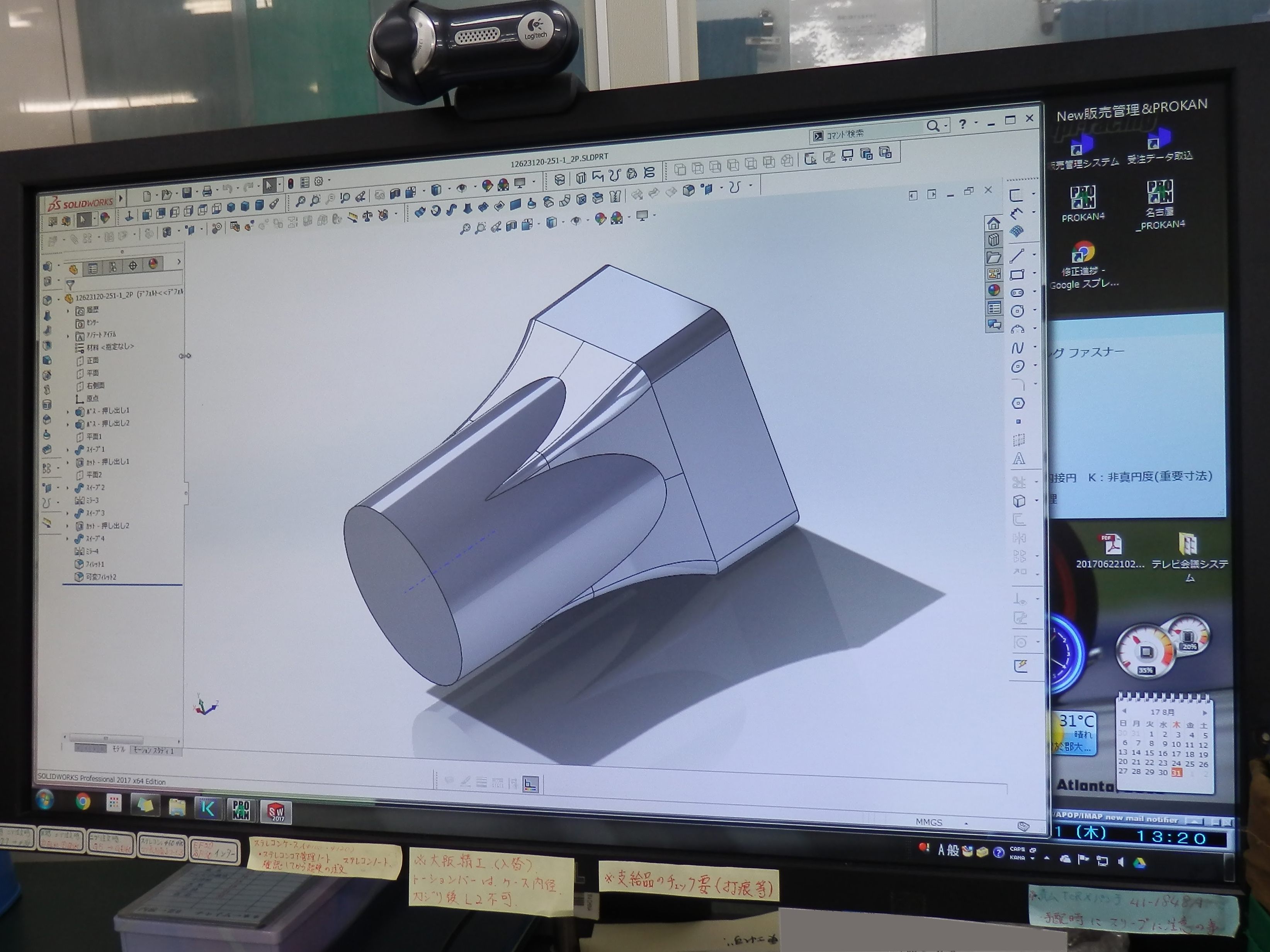Expand the スイープ1 feature node
1270x952 pixels.
[x=68, y=450]
